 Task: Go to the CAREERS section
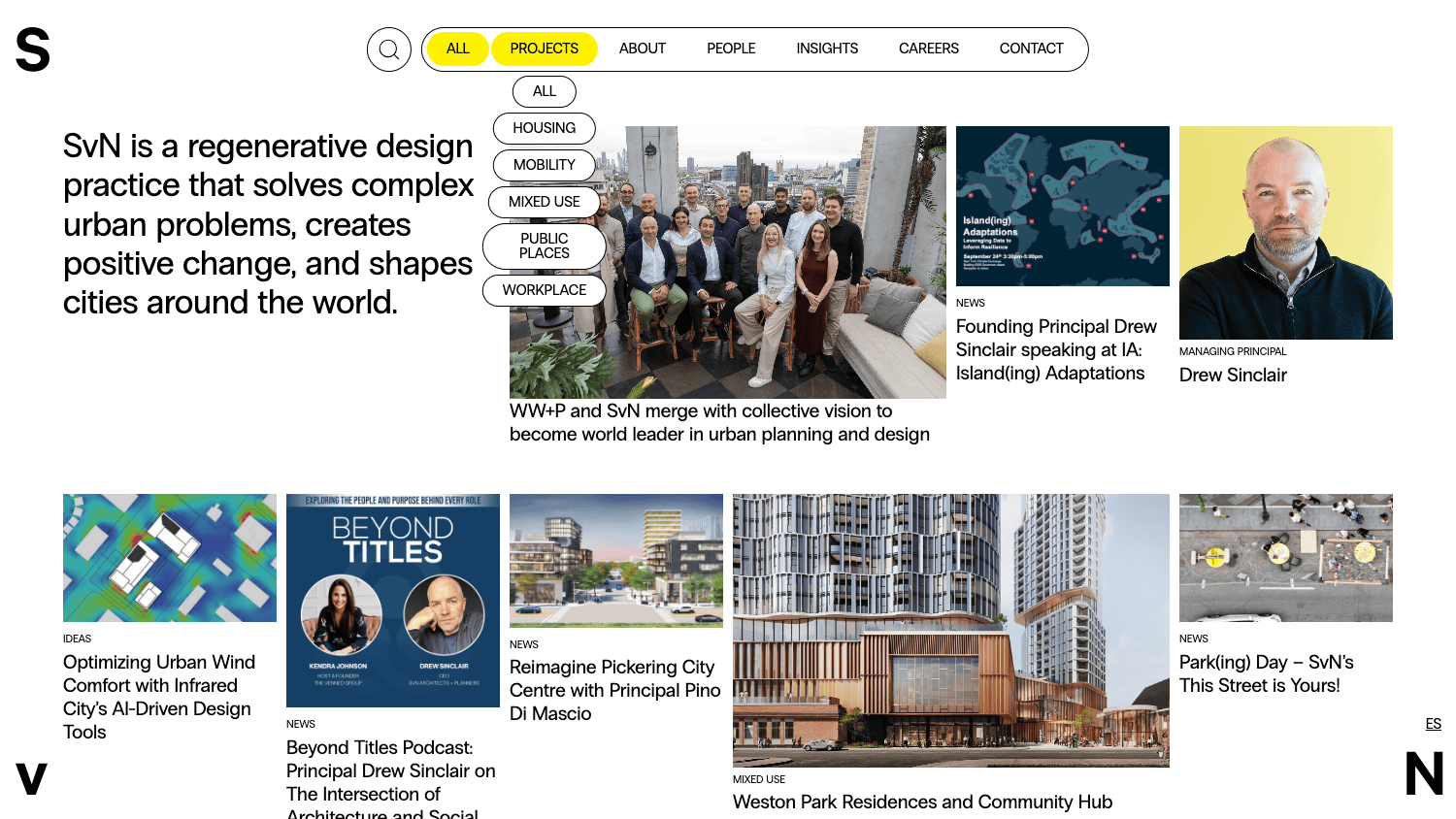(x=929, y=49)
